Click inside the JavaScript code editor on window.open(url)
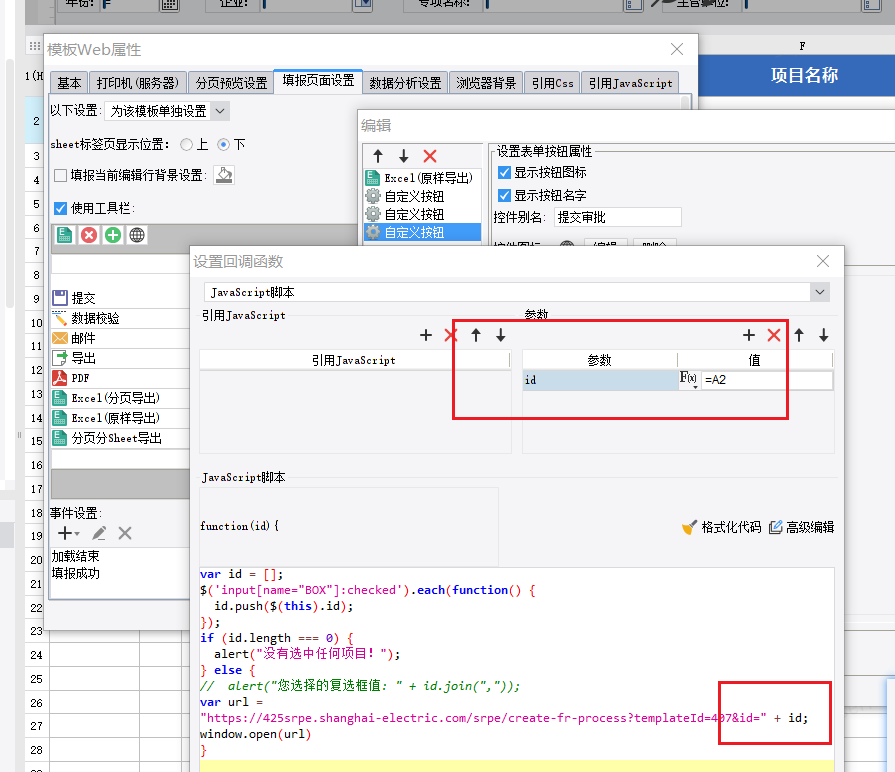895x772 pixels. click(256, 734)
